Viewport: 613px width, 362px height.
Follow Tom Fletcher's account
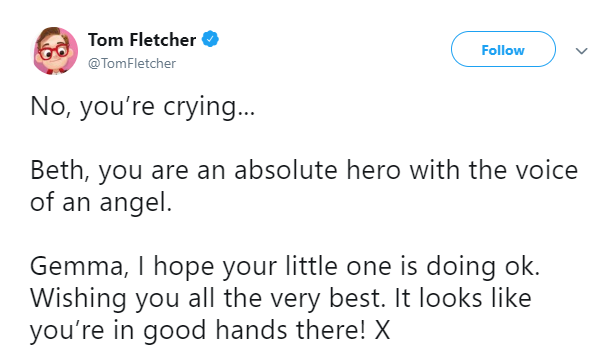pos(503,49)
